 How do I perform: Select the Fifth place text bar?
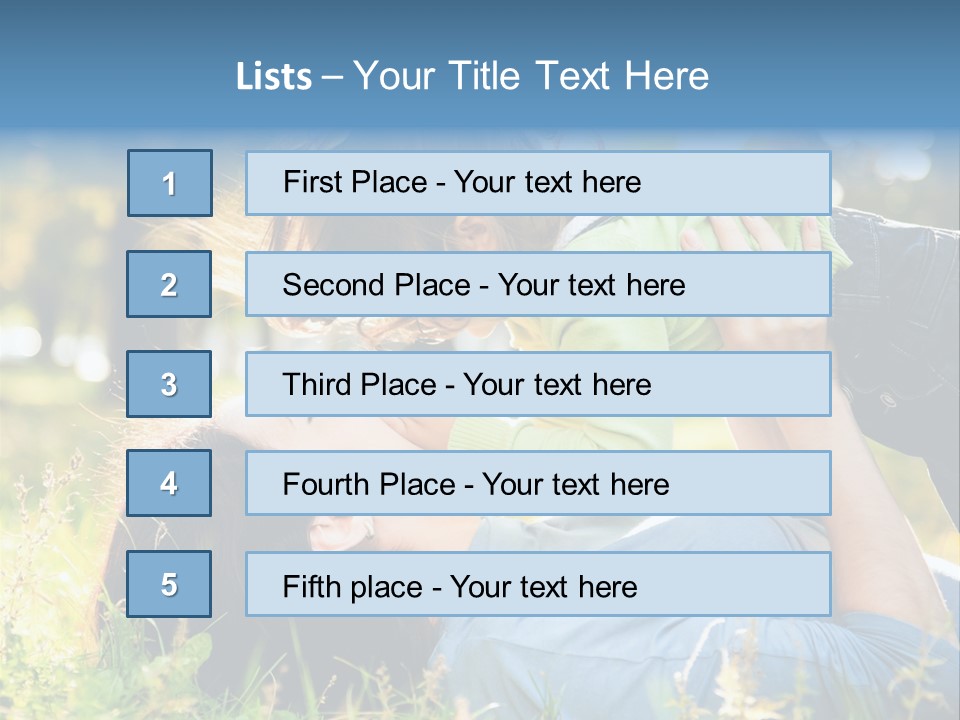740,584
